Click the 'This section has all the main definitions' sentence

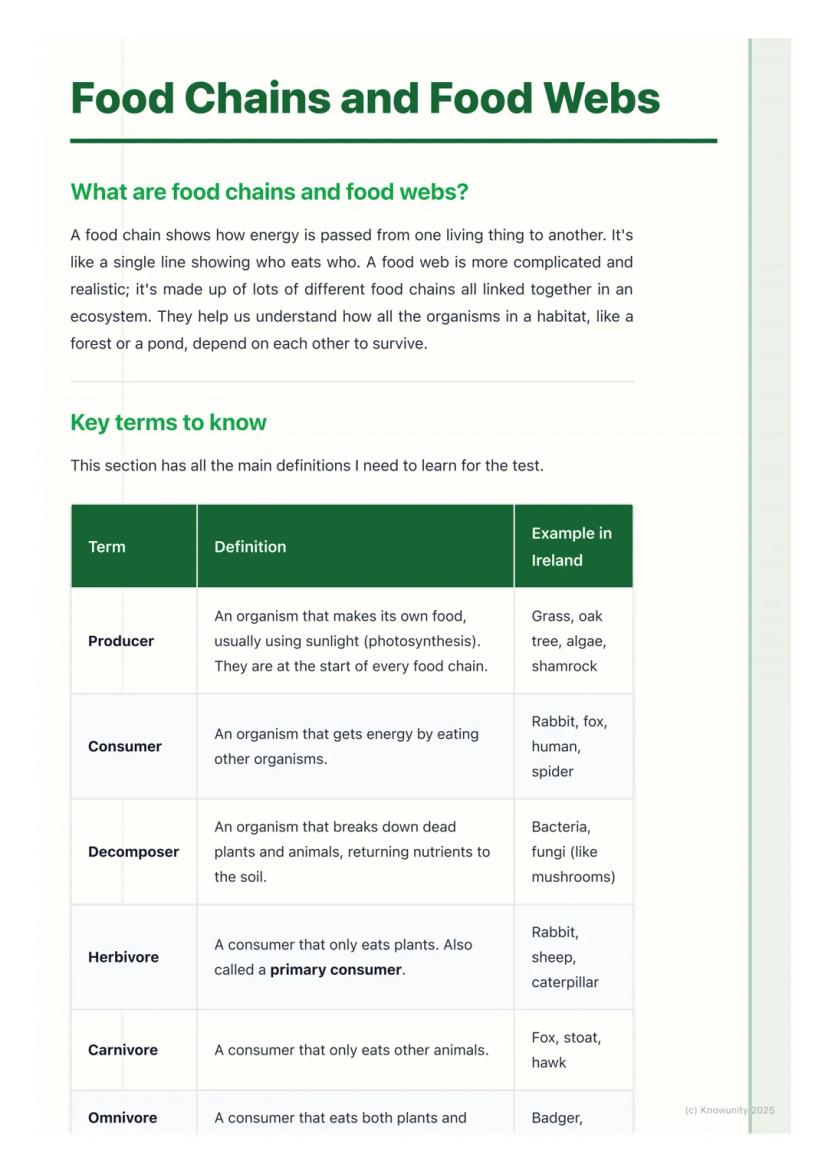click(306, 465)
